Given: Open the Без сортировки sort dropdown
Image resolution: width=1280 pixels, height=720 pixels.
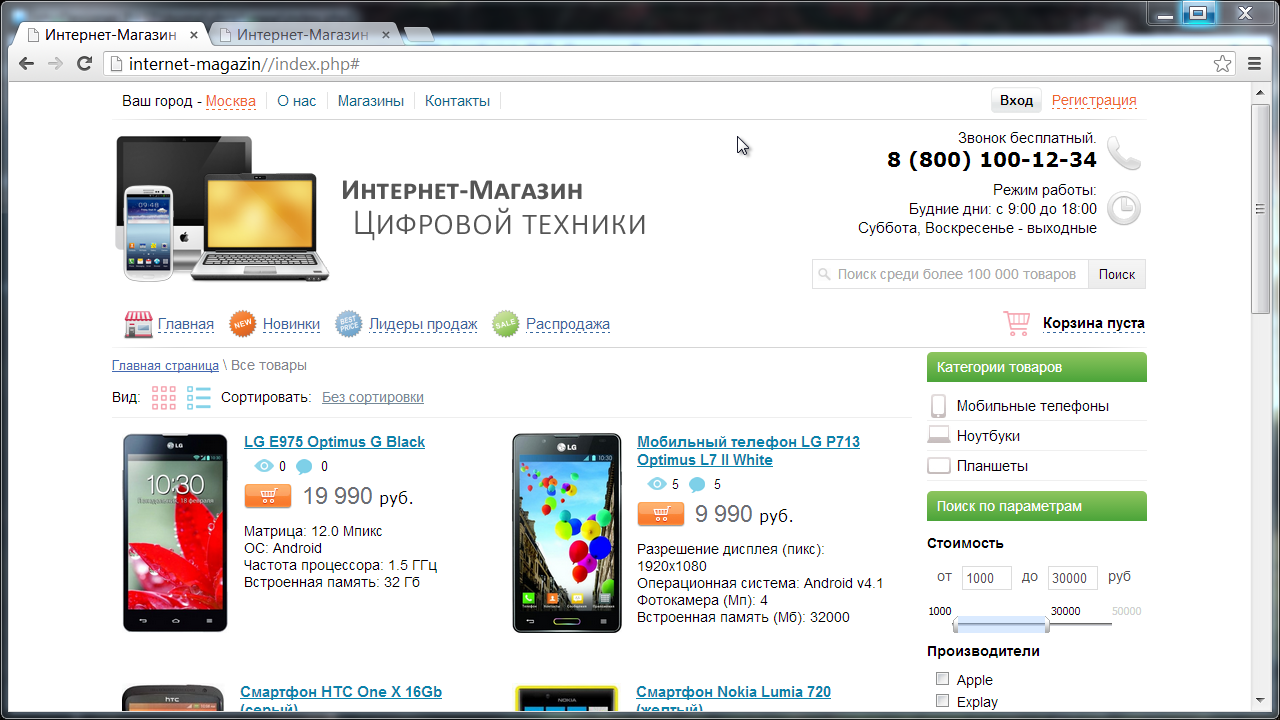Looking at the screenshot, I should [x=373, y=397].
